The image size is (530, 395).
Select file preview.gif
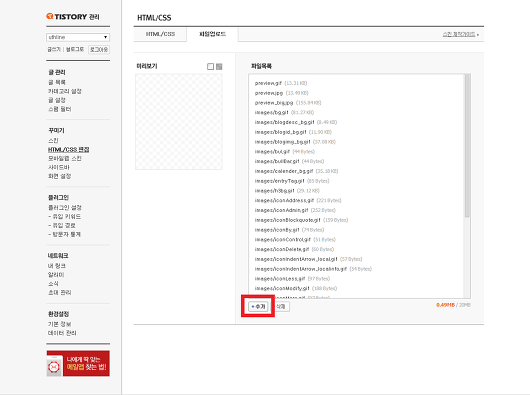281,83
